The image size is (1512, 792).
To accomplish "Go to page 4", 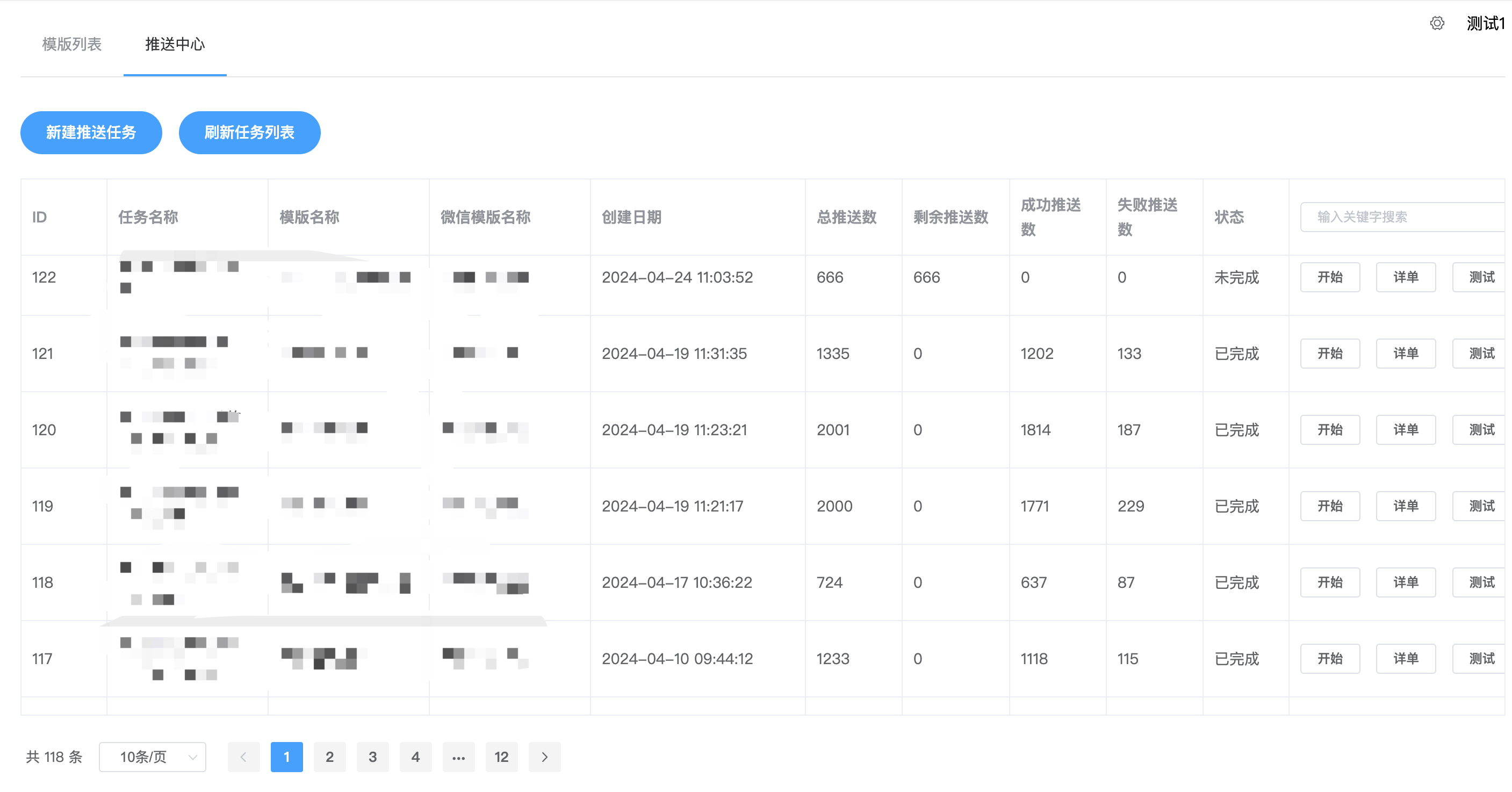I will pos(415,757).
